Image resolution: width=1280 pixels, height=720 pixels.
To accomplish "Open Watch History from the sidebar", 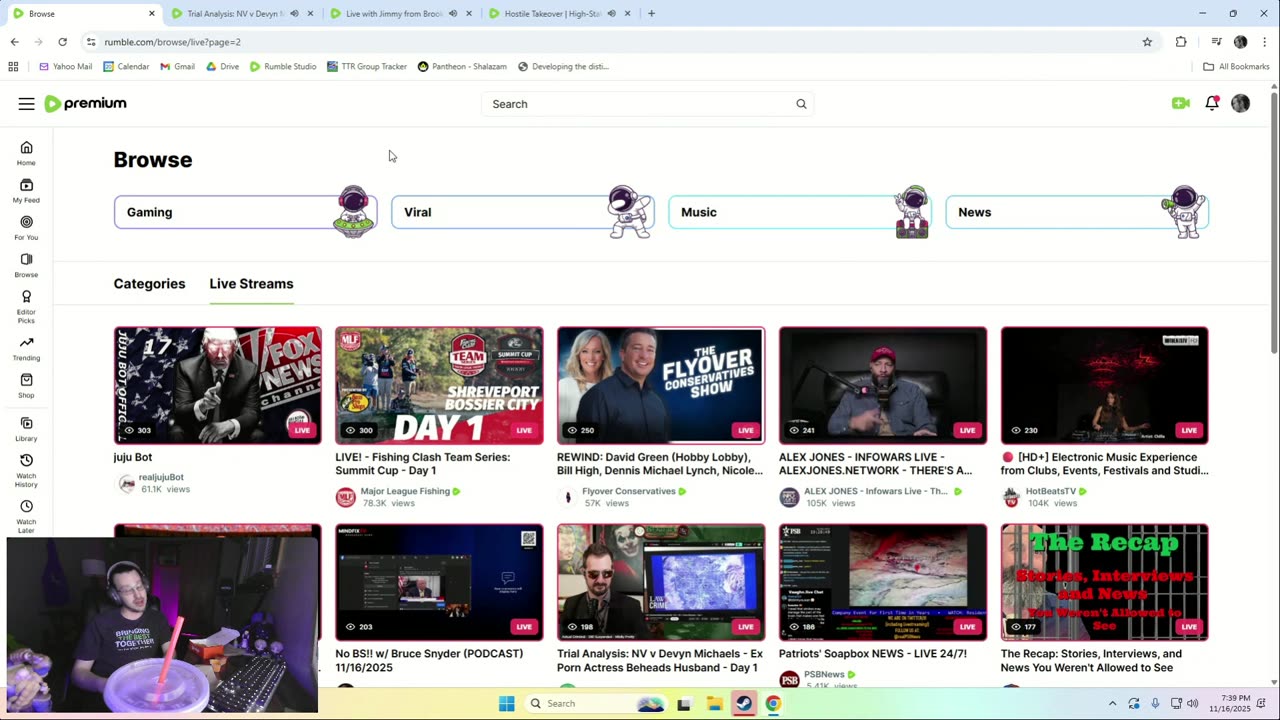I will [26, 470].
